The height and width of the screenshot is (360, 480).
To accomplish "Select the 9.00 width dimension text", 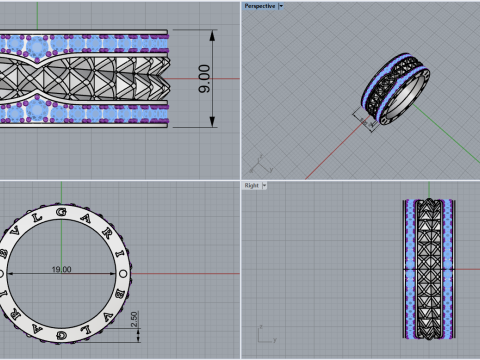I will [x=204, y=79].
